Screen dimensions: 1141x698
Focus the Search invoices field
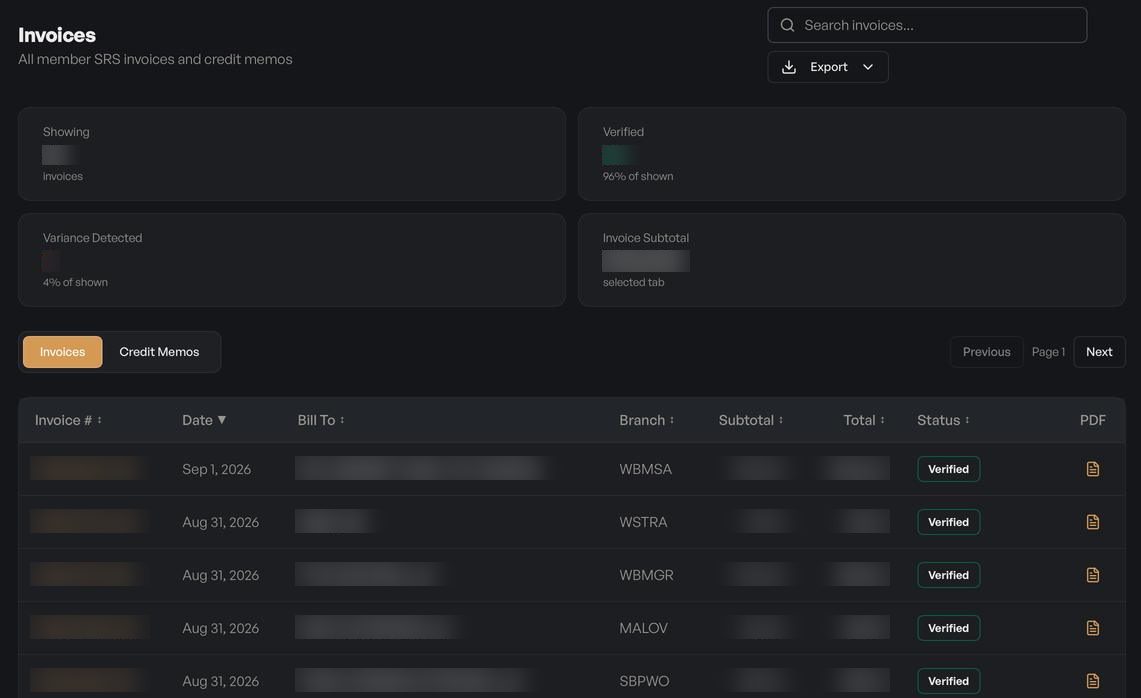927,25
